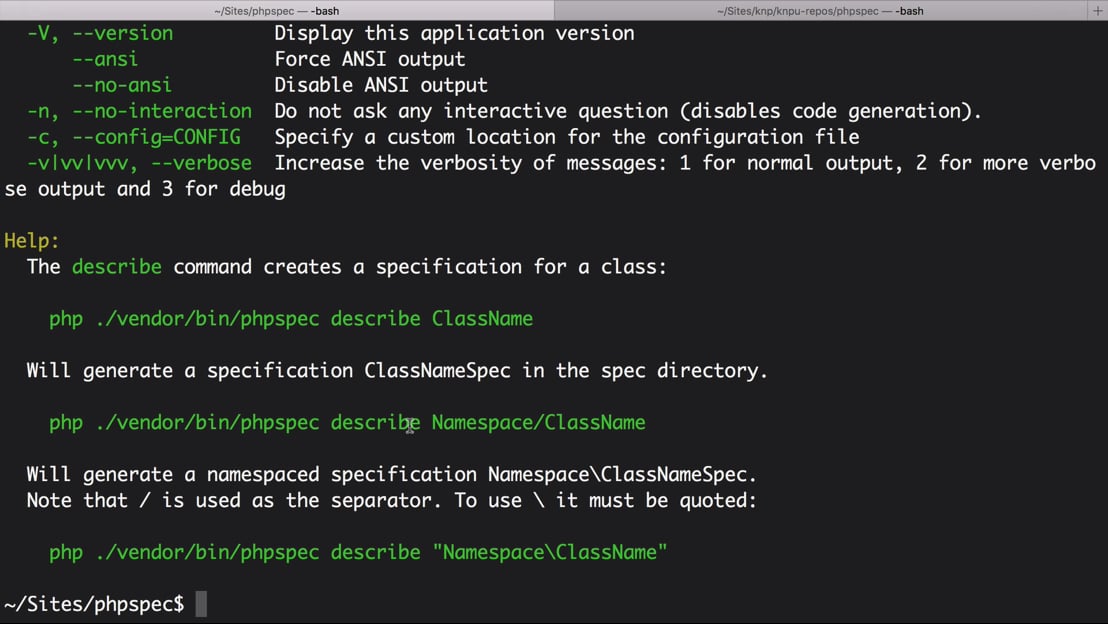The height and width of the screenshot is (624, 1108).
Task: Click the yellow 'Help:' heading
Action: pyautogui.click(x=32, y=241)
